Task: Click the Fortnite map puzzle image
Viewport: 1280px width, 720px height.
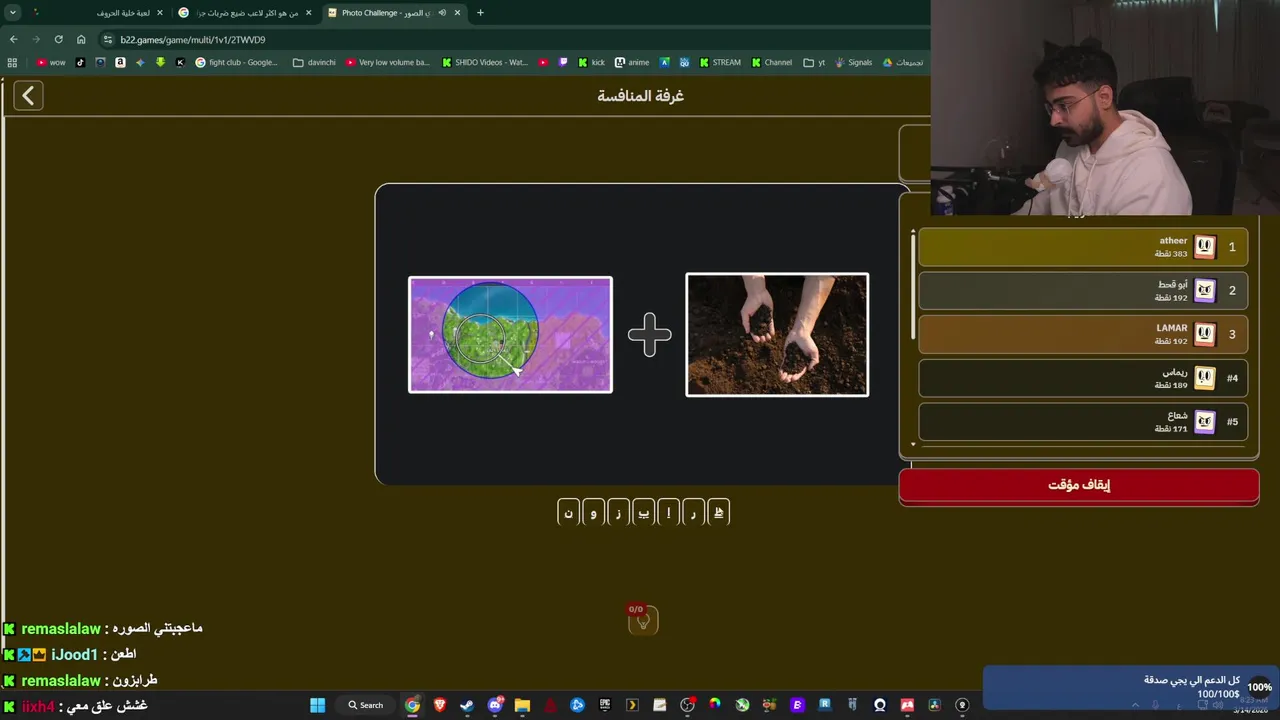Action: [x=510, y=335]
